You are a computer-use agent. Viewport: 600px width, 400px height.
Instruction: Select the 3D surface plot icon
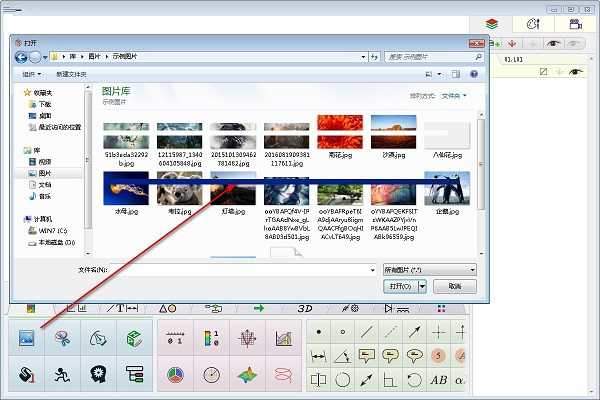pos(248,375)
